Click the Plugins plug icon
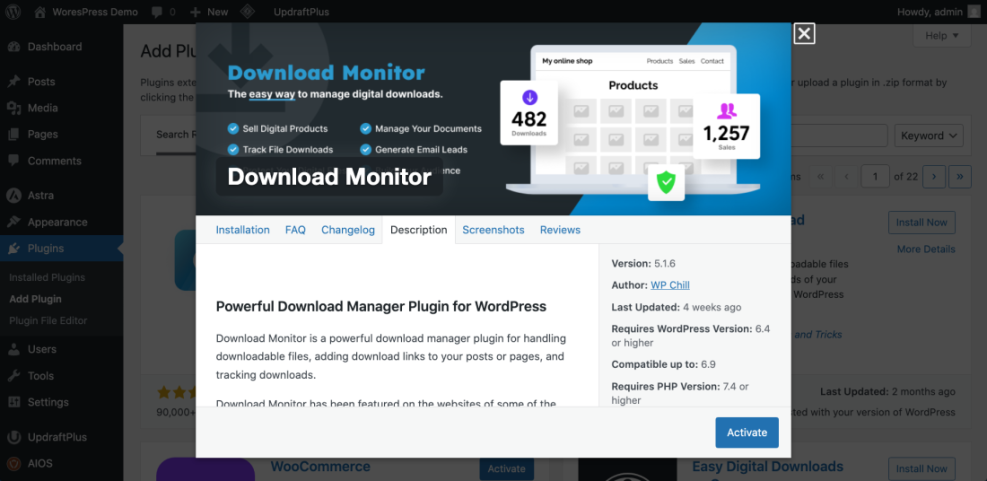Screen dimensions: 987x481 (x=14, y=249)
